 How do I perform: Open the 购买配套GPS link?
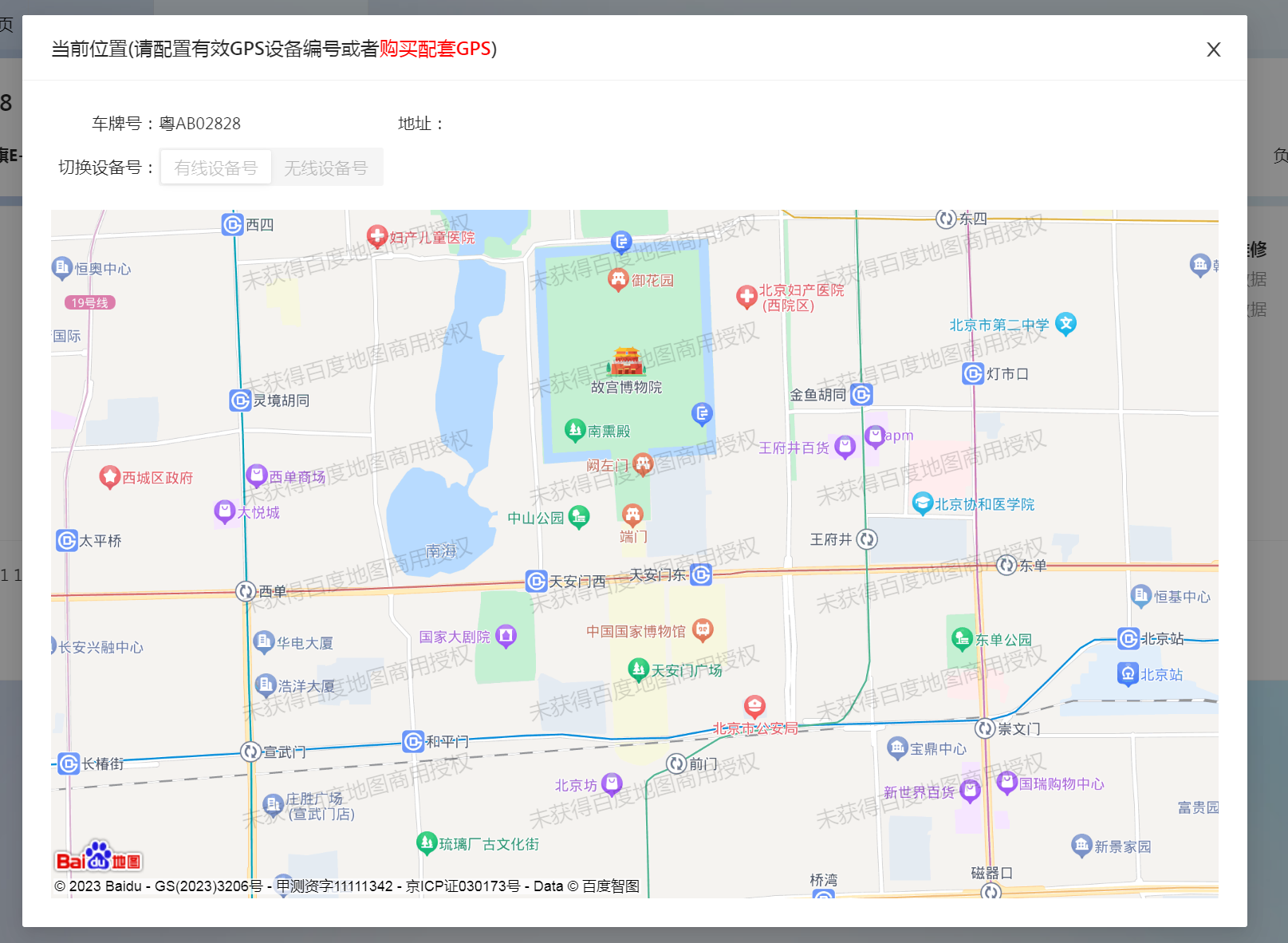click(x=435, y=49)
